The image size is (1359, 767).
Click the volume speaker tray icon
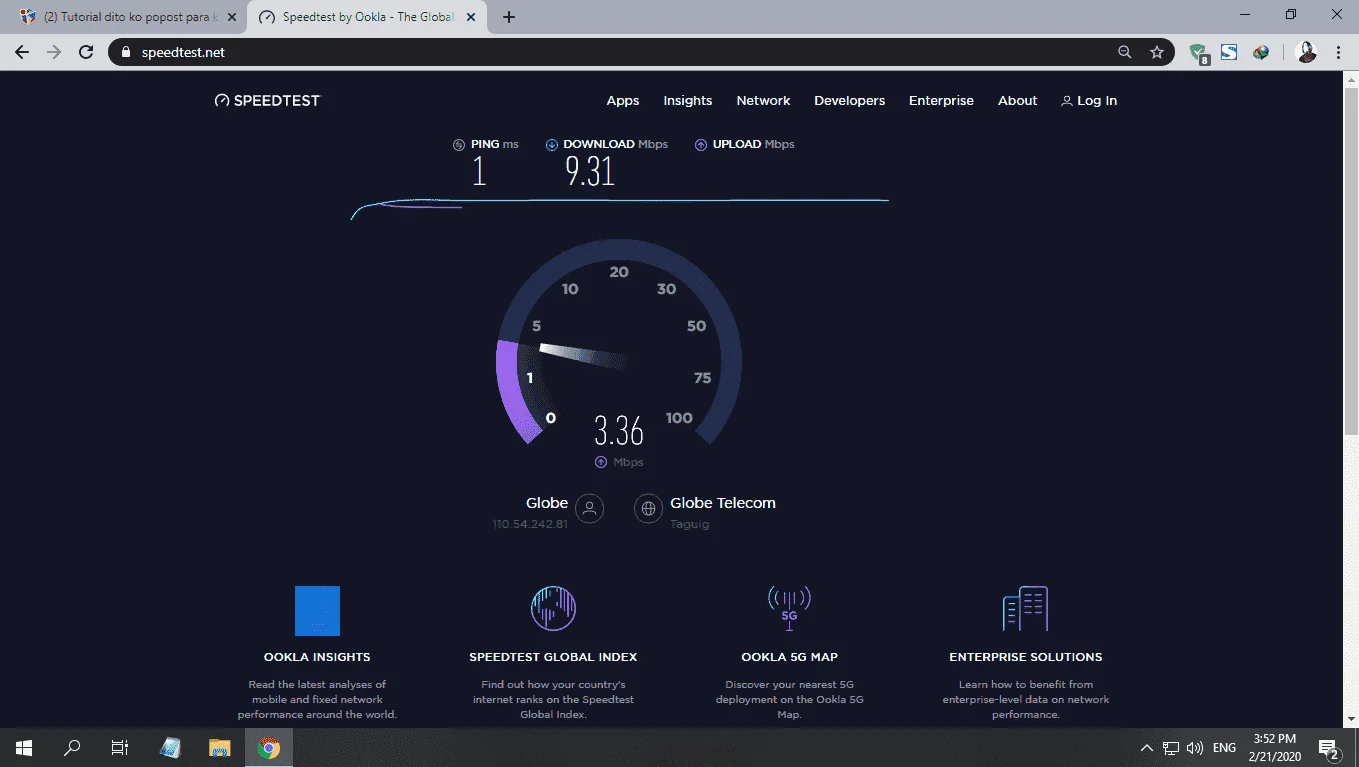1195,748
